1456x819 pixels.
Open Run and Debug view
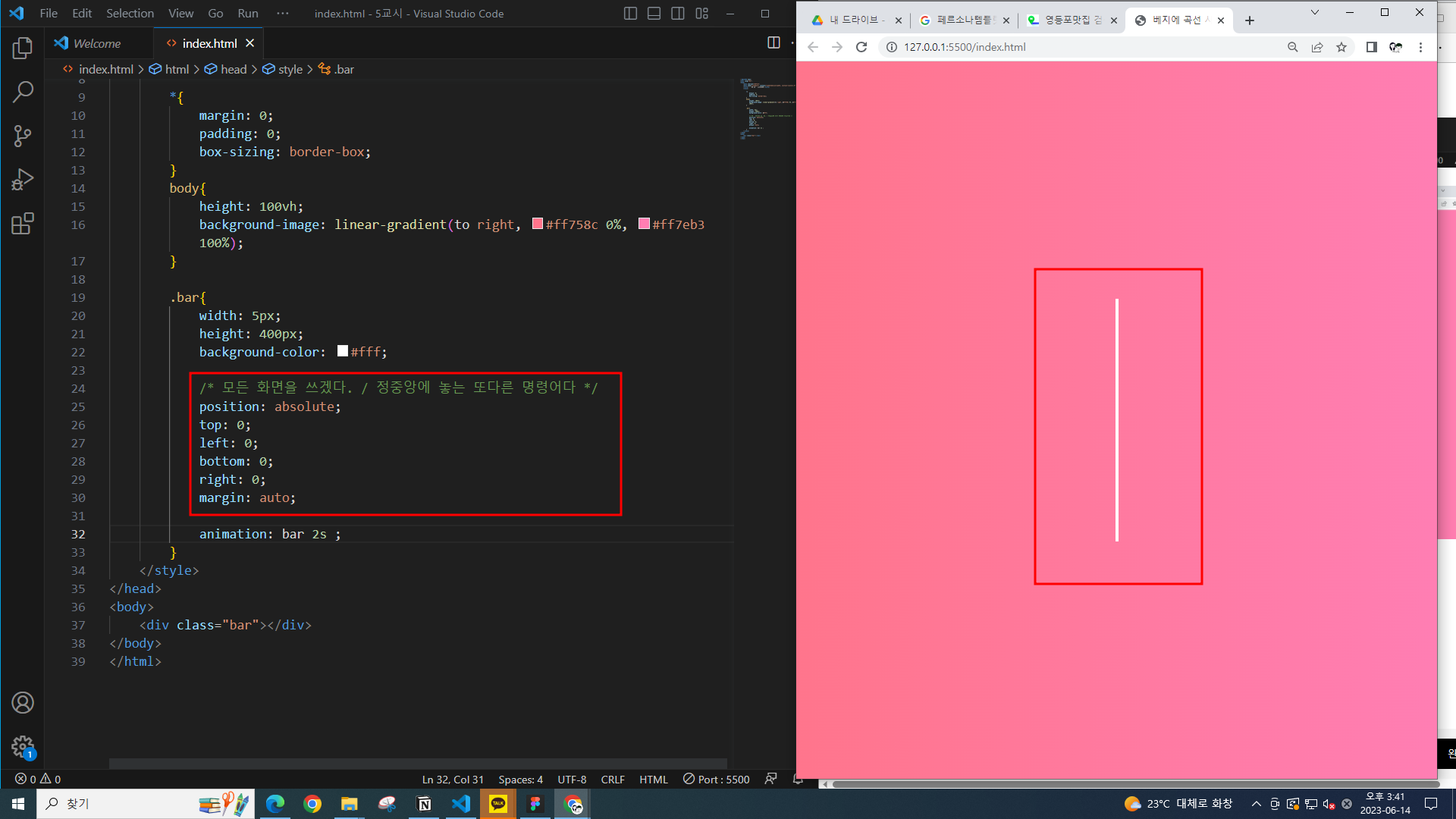23,180
